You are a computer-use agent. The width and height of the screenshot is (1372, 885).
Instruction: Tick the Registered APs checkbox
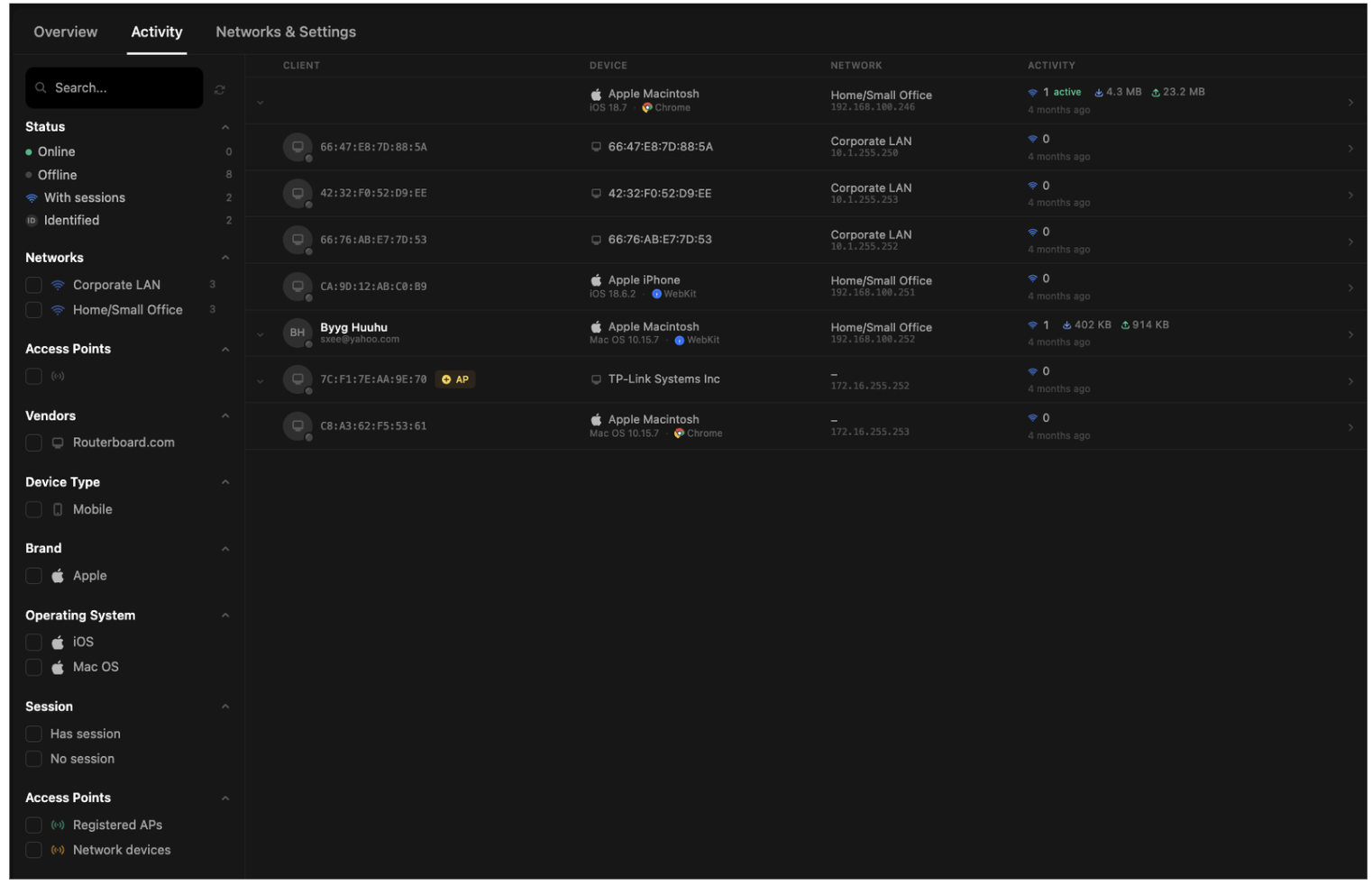(34, 825)
